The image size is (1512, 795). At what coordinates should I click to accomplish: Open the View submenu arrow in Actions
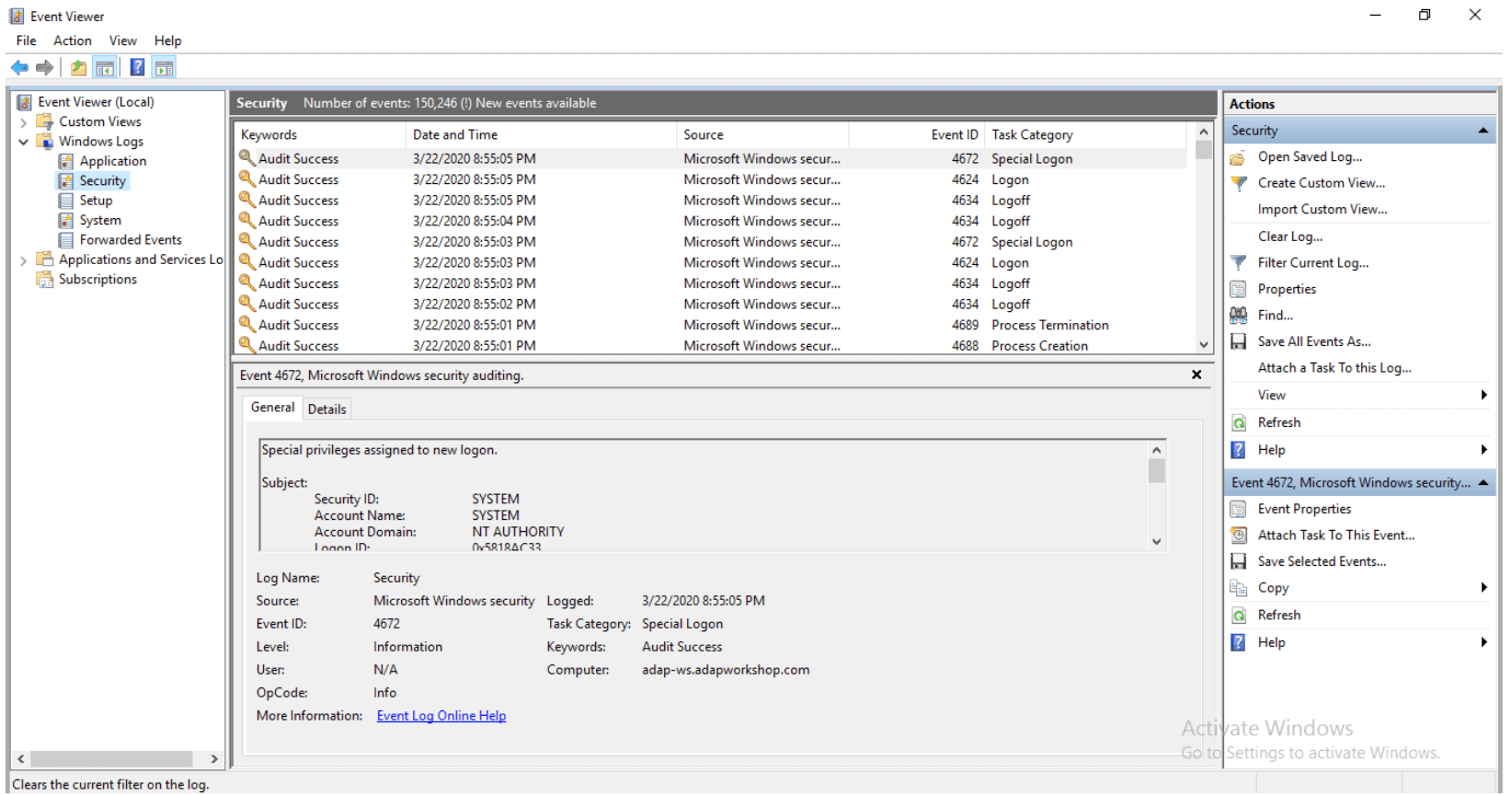point(1483,395)
